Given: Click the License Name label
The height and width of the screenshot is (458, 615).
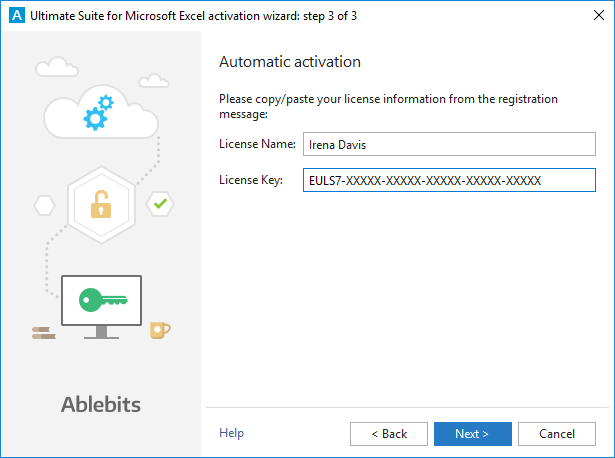Looking at the screenshot, I should point(257,144).
